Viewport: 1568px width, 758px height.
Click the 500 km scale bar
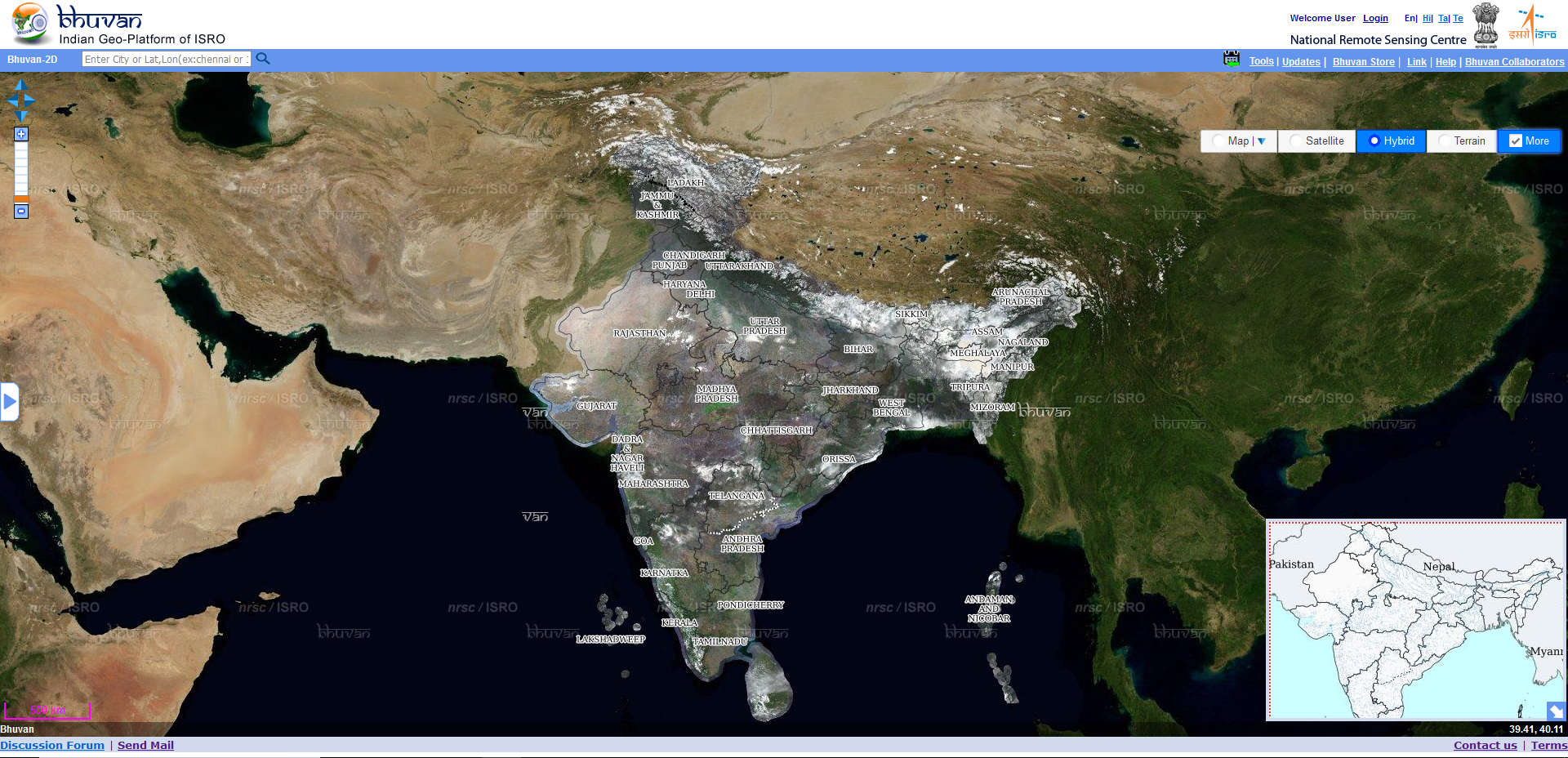click(47, 711)
